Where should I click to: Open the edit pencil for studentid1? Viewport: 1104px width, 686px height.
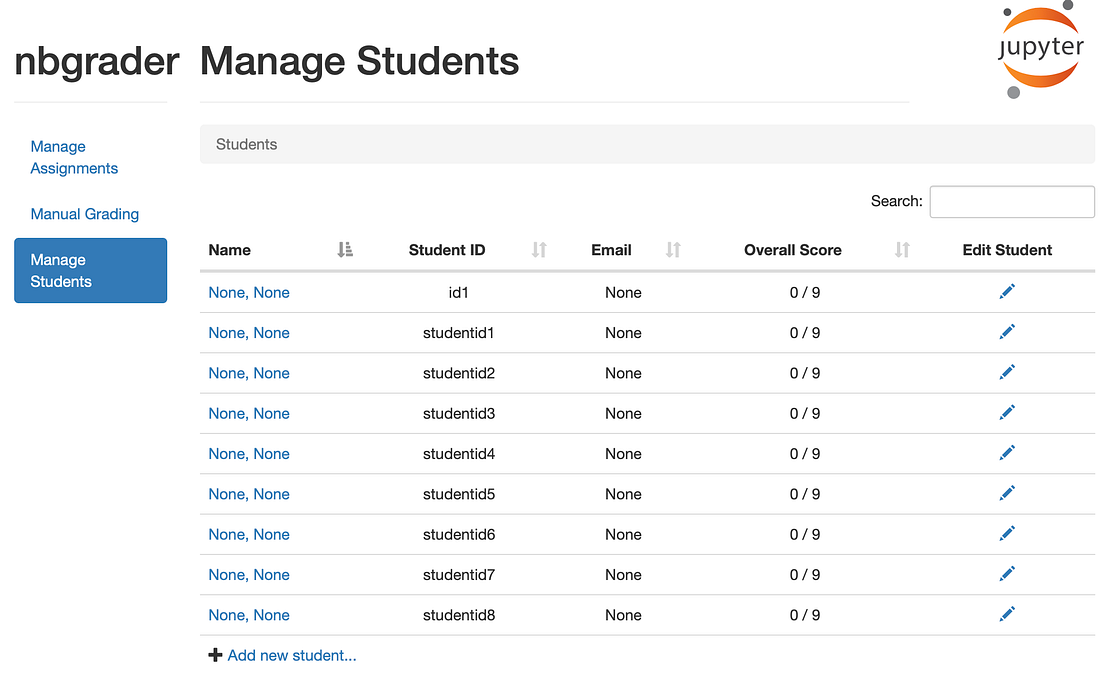(1007, 331)
